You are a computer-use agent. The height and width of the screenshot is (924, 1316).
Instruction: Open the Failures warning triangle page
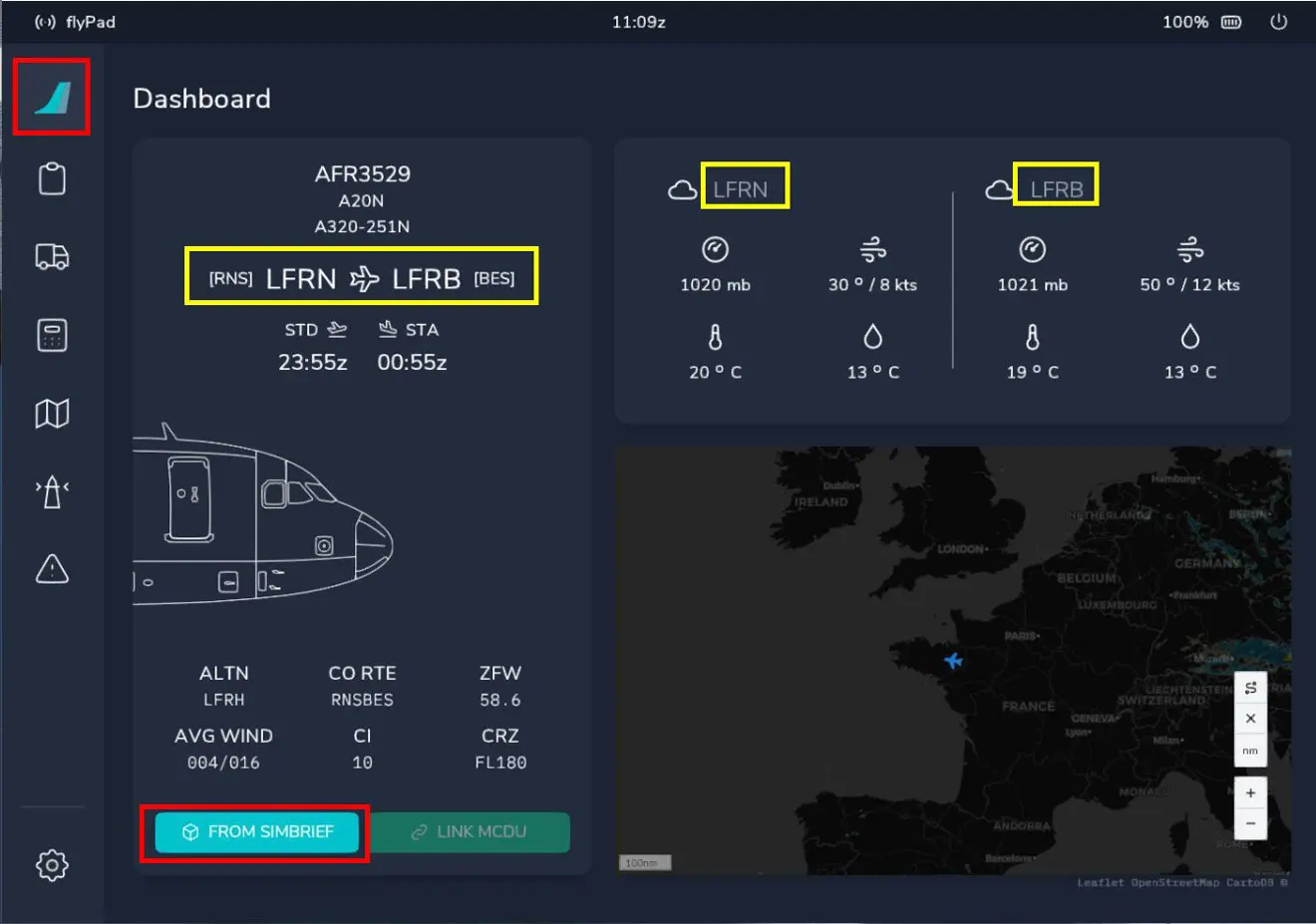[x=52, y=568]
